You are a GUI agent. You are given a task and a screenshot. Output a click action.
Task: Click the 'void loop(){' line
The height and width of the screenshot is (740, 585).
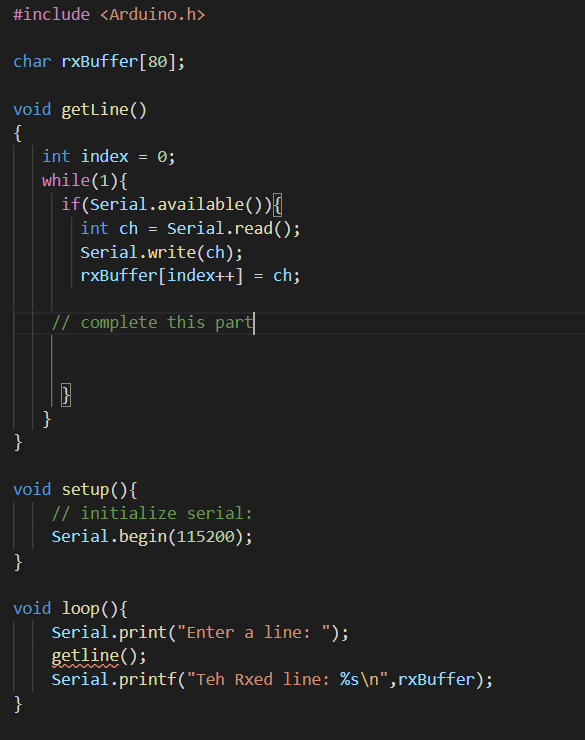[70, 609]
